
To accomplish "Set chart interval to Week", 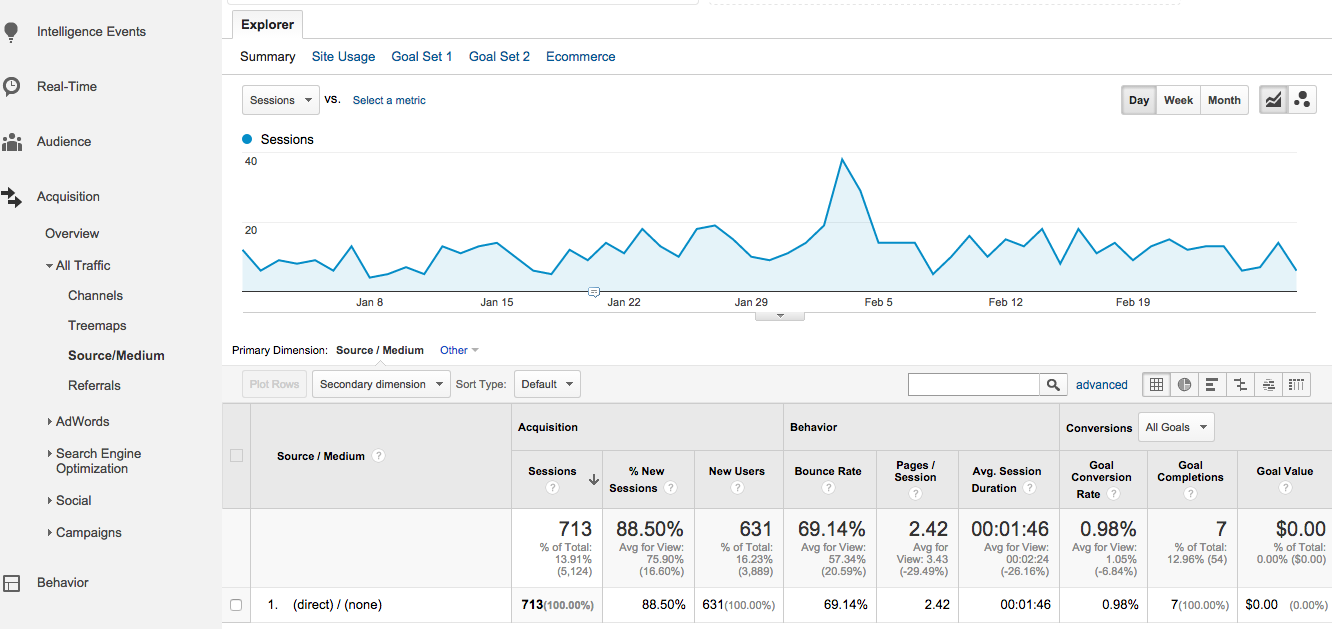I will coord(1178,100).
